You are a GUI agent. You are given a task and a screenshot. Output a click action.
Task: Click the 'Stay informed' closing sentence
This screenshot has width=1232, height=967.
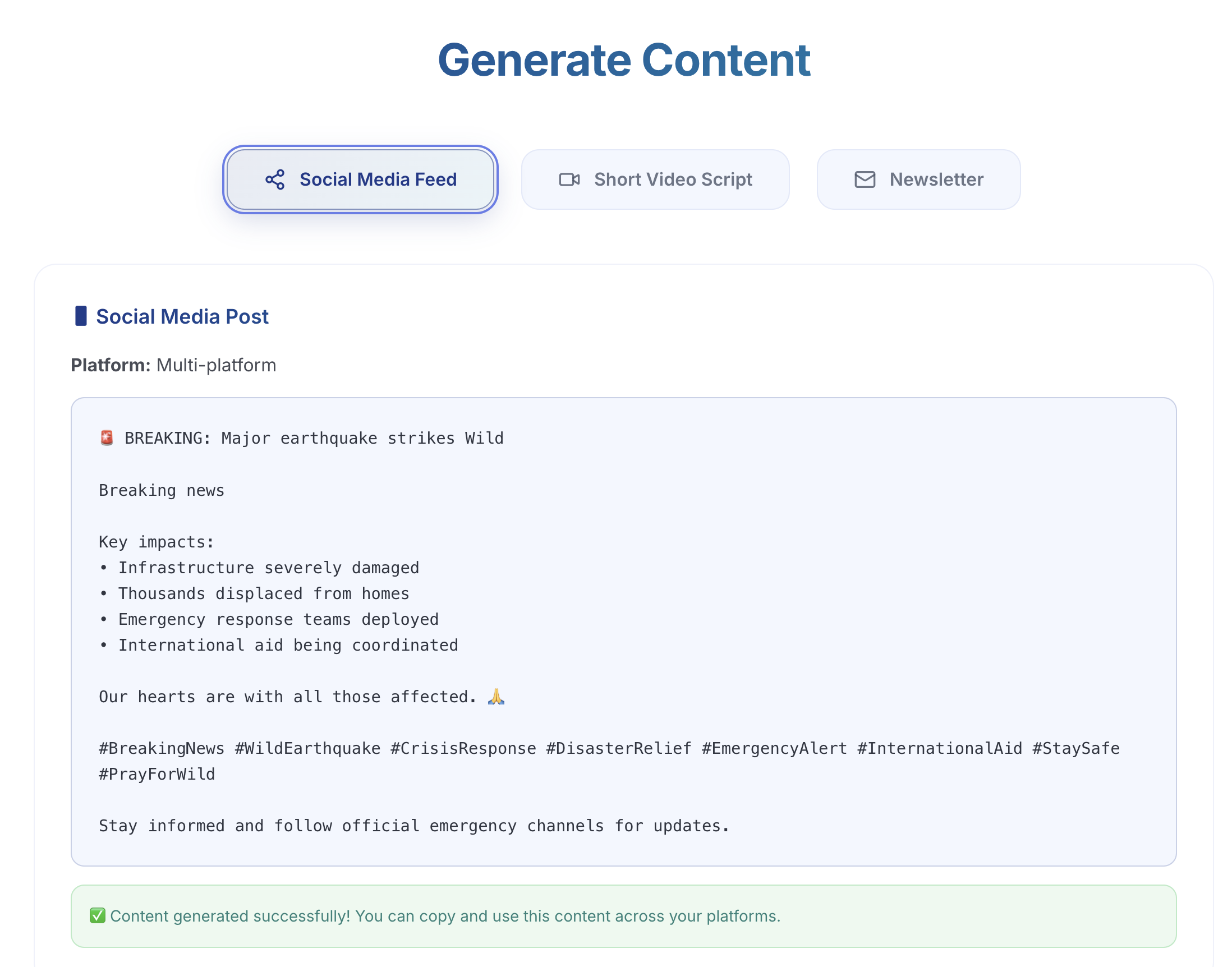[413, 826]
